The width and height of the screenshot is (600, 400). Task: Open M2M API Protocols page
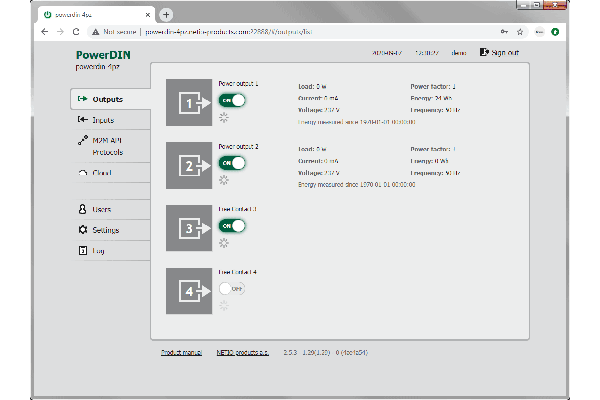point(111,146)
